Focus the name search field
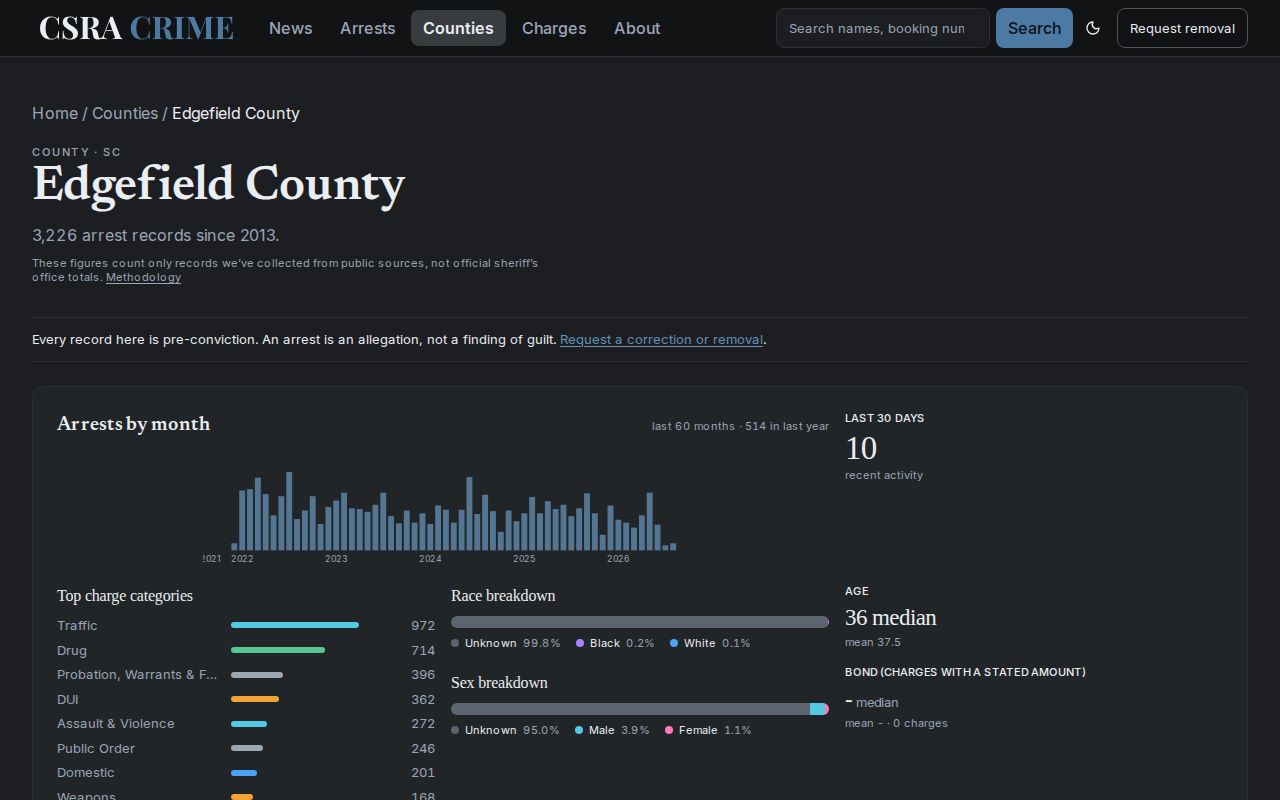1280x800 pixels. [883, 28]
